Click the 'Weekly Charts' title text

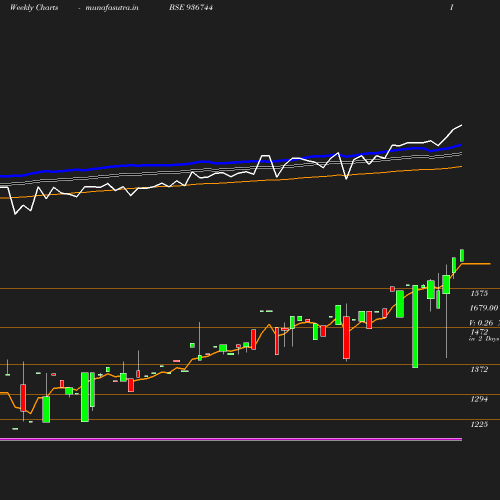tap(34, 7)
